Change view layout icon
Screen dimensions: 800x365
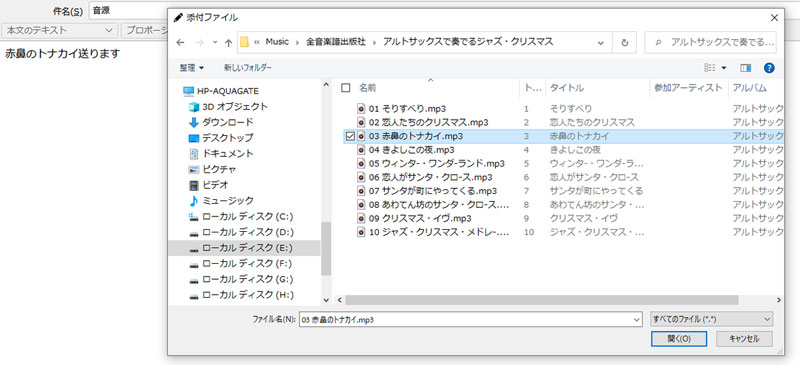(710, 68)
